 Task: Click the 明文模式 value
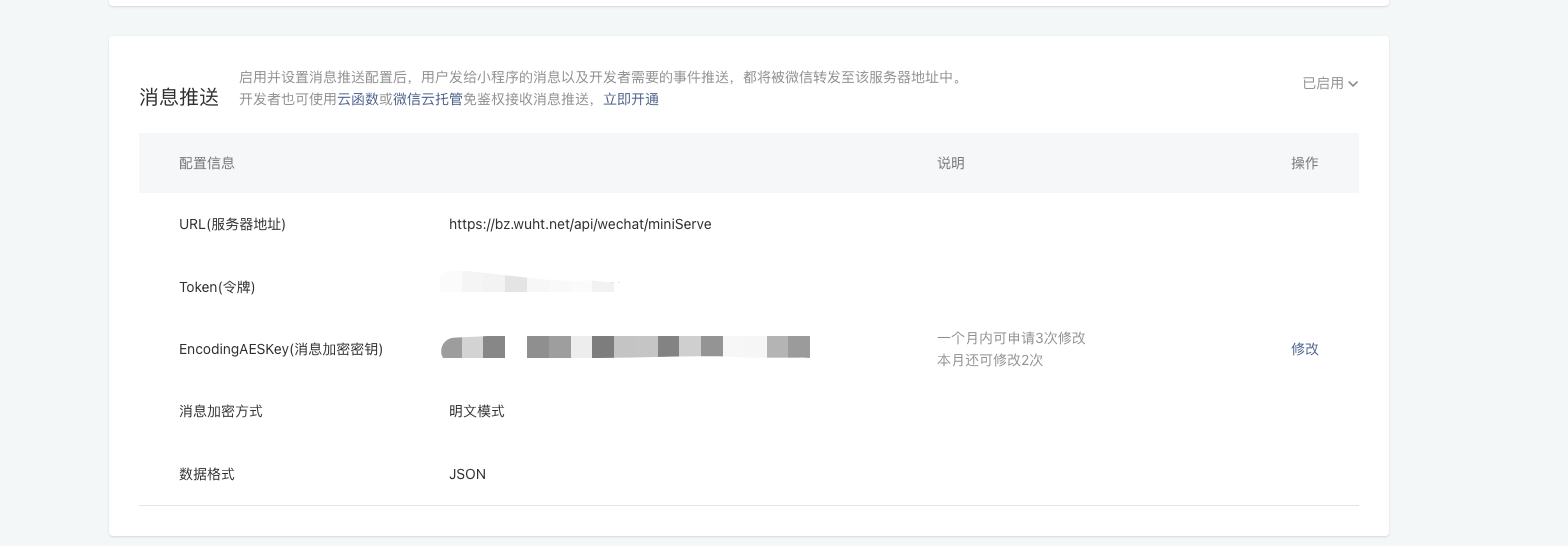click(477, 411)
